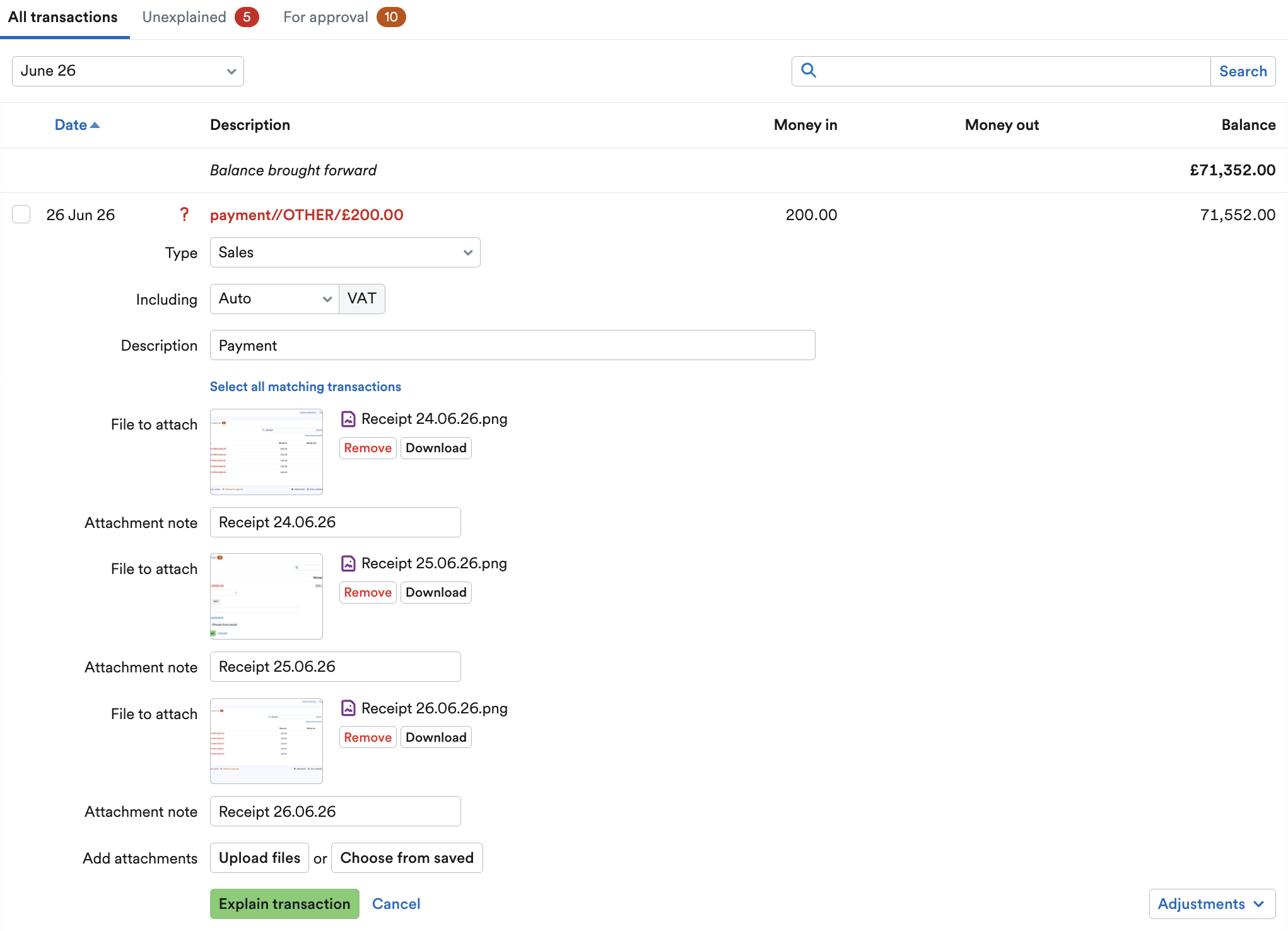Click the 200.00 money in amount
This screenshot has height=931, width=1288.
click(811, 215)
